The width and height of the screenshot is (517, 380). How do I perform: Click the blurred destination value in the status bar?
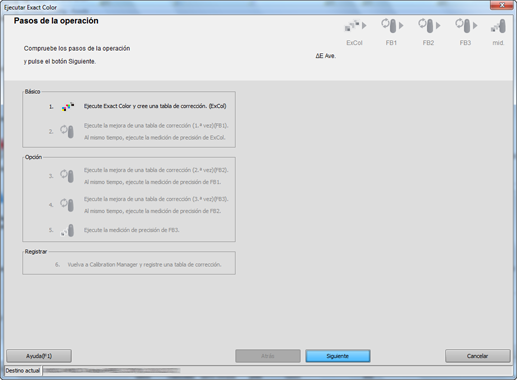tap(112, 370)
